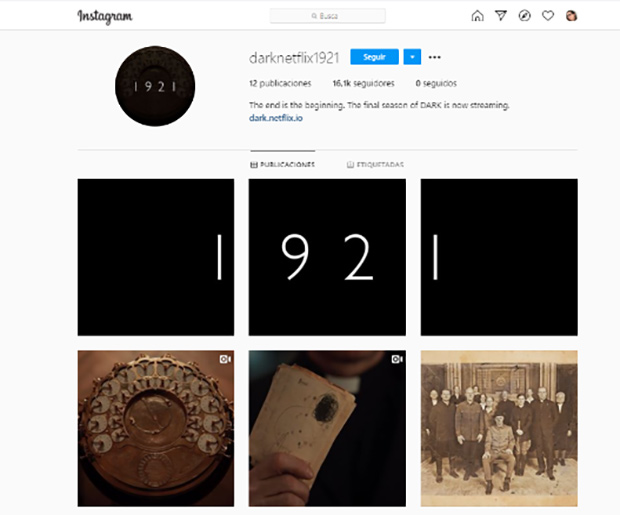This screenshot has height=515, width=620.
Task: Open the dark.netflix.io link
Action: click(276, 118)
